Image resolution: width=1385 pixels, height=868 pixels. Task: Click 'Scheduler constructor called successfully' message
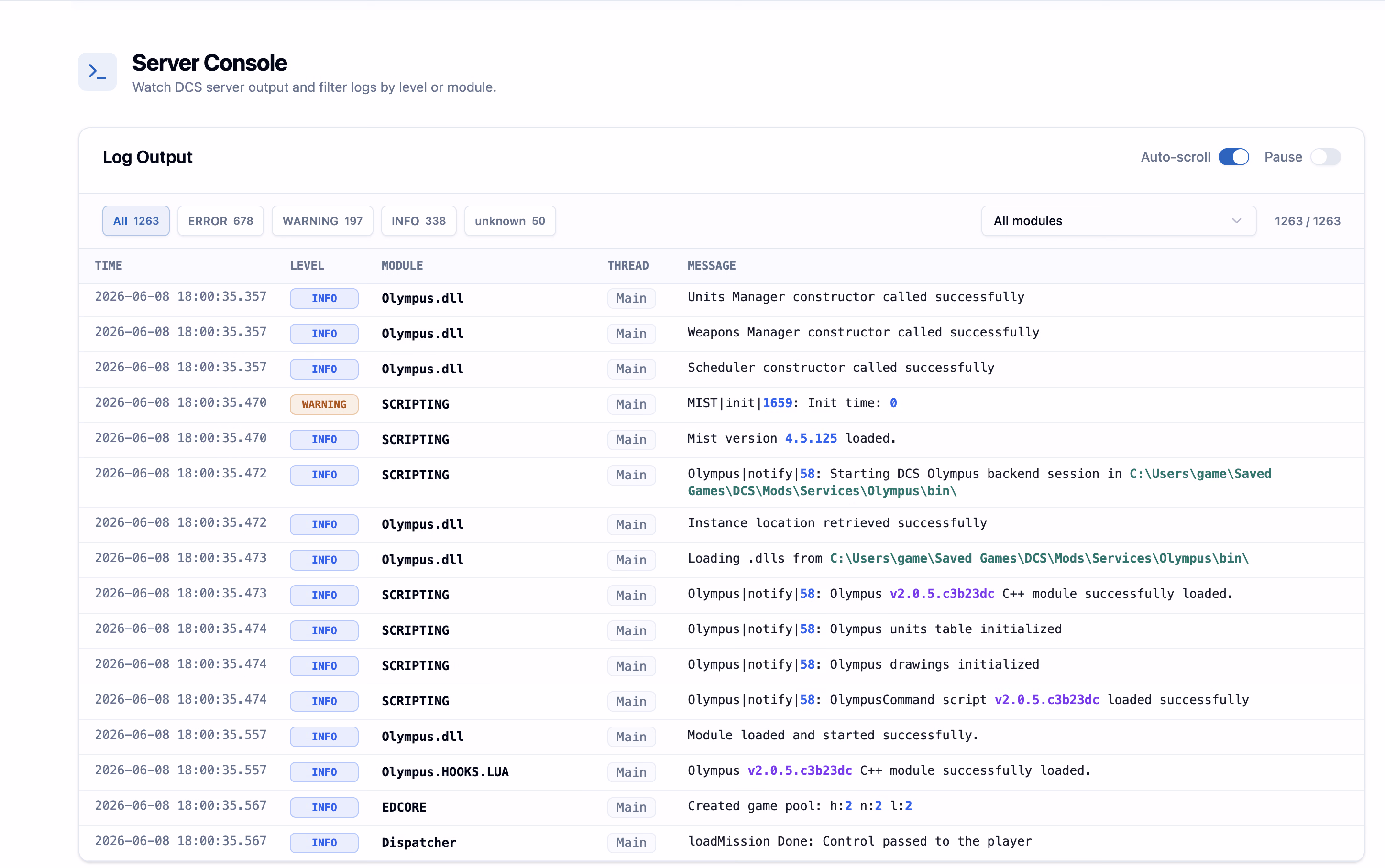pyautogui.click(x=841, y=368)
